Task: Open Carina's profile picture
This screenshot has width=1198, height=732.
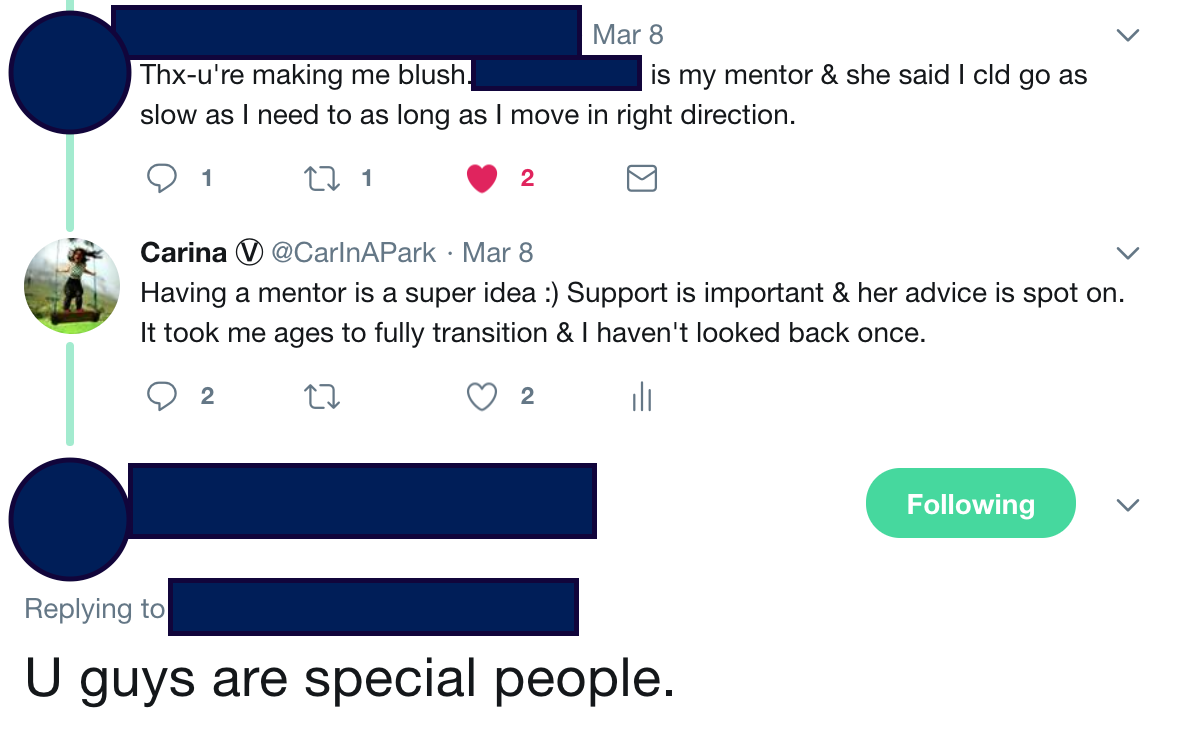Action: tap(71, 286)
